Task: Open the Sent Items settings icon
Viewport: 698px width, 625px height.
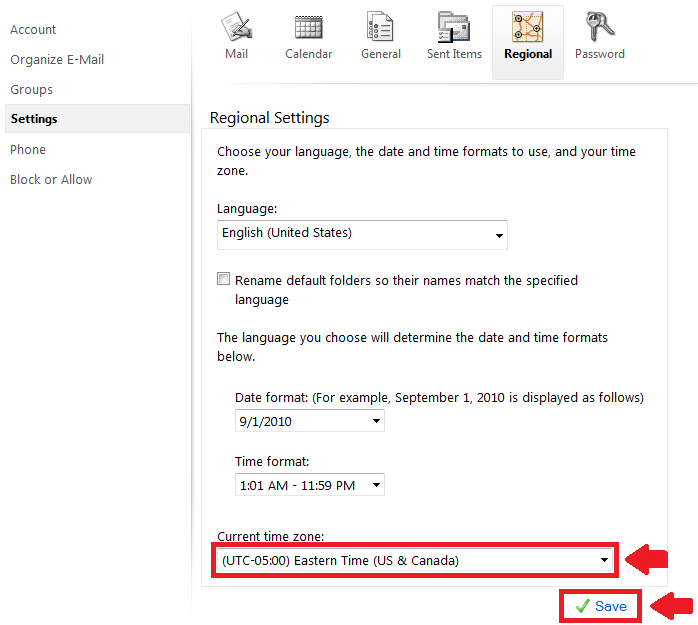Action: pyautogui.click(x=454, y=26)
